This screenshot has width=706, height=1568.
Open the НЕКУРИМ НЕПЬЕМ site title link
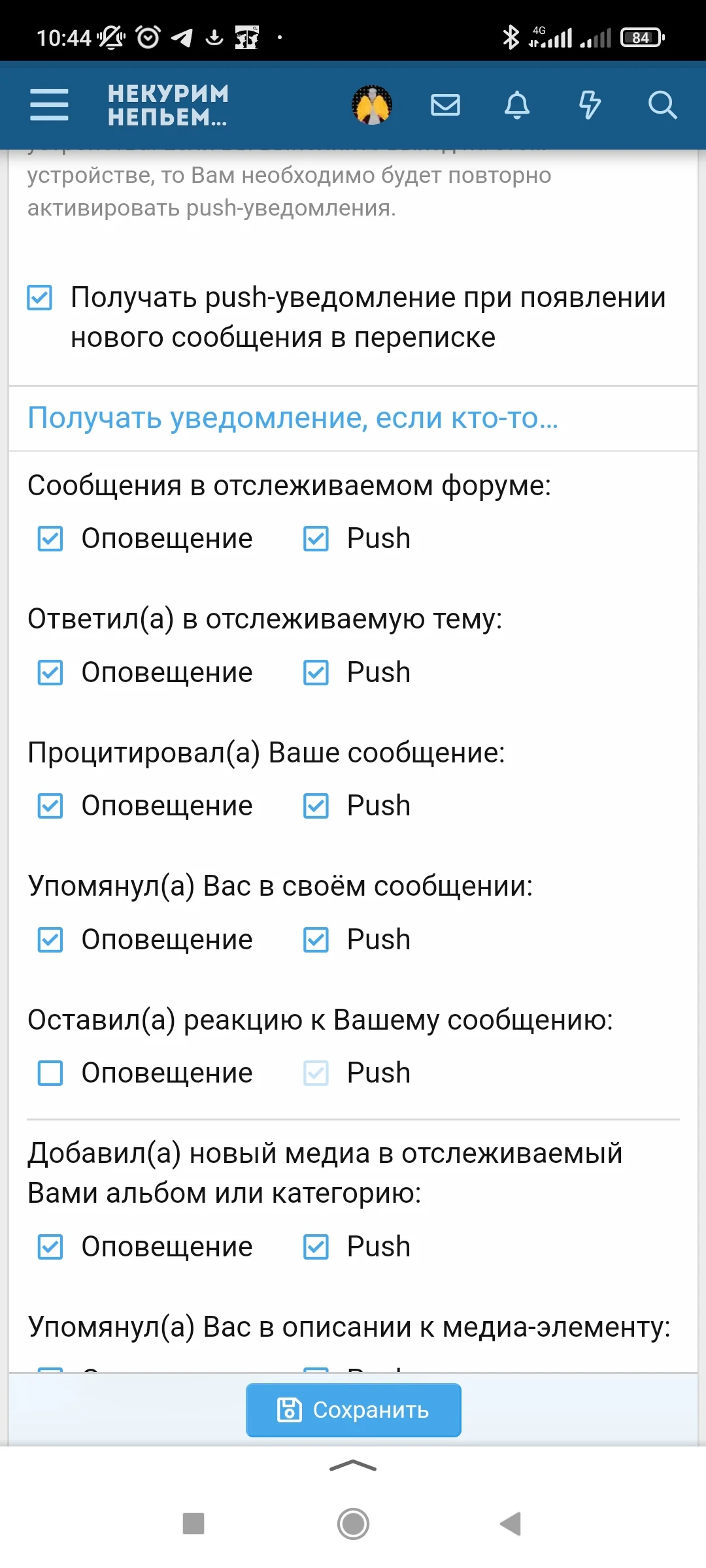[x=167, y=105]
